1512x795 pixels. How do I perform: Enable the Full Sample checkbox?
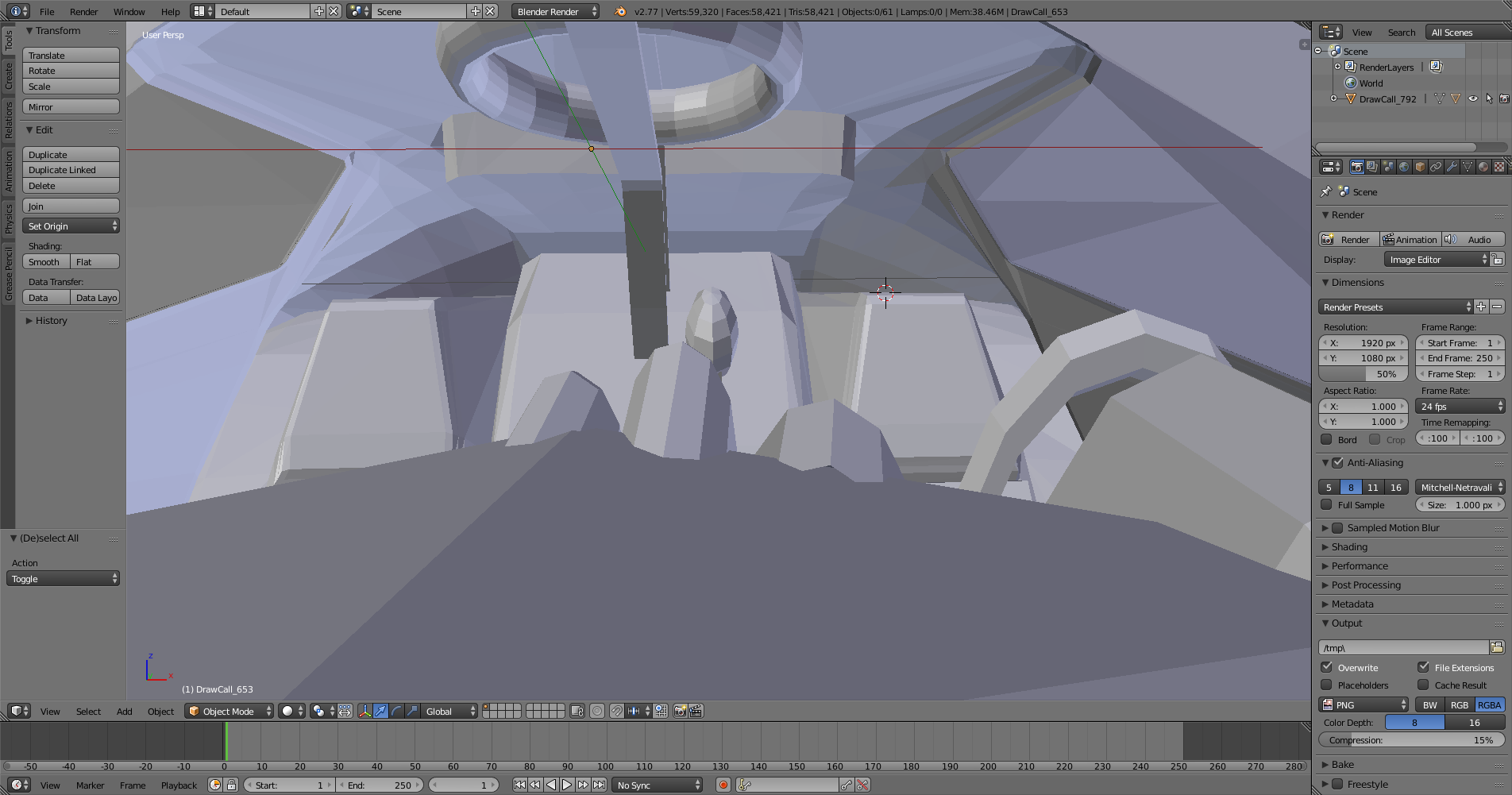tap(1327, 504)
